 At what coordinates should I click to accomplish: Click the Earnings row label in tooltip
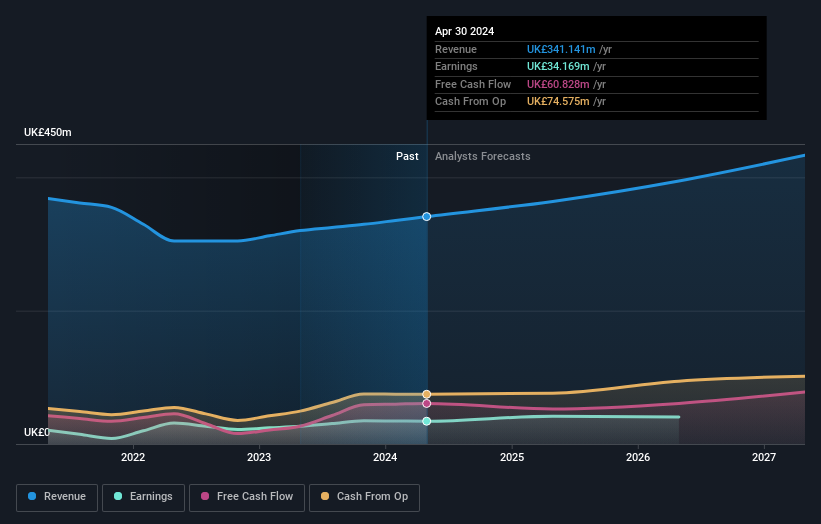click(x=457, y=66)
